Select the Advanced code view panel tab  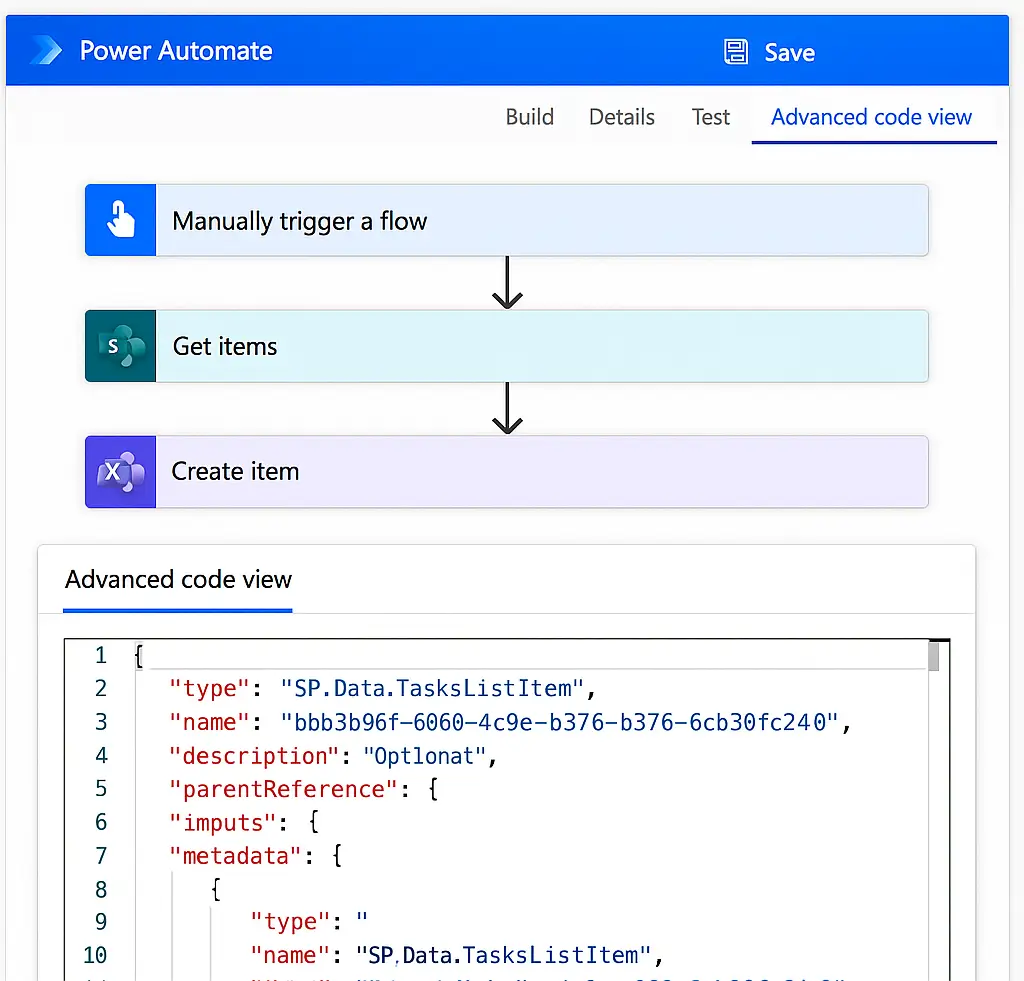(178, 579)
